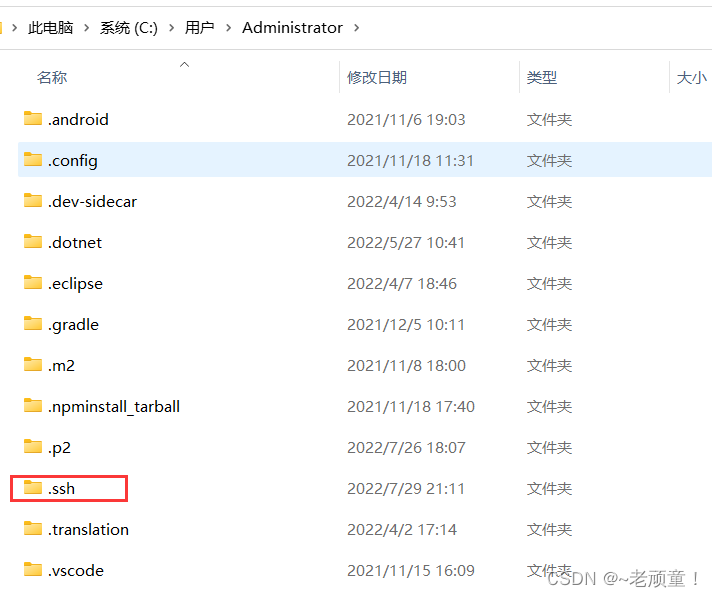Viewport: 712px width, 597px height.
Task: Click date 2022/4/14 9:53
Action: tap(402, 202)
